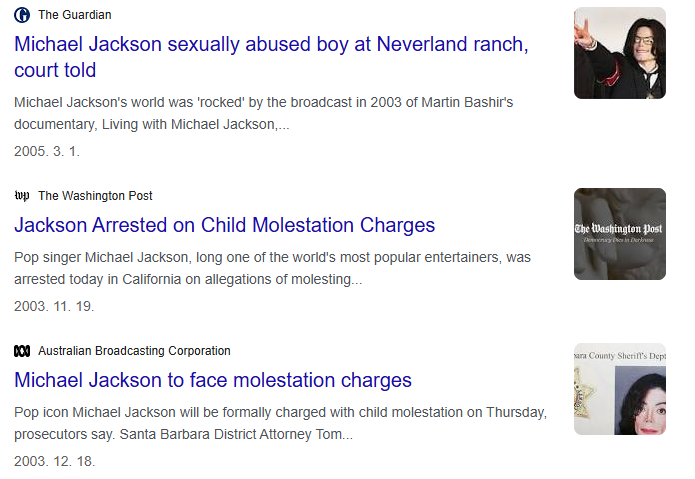Open the Sheriff's Department mugshot thumbnail
695x479 pixels.
coord(619,389)
